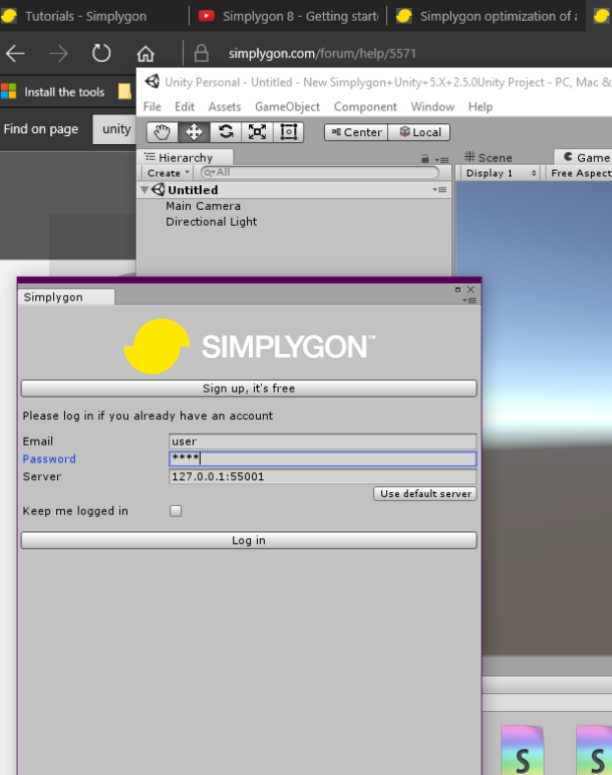612x775 pixels.
Task: Select Main Camera in Hierarchy
Action: tap(203, 206)
